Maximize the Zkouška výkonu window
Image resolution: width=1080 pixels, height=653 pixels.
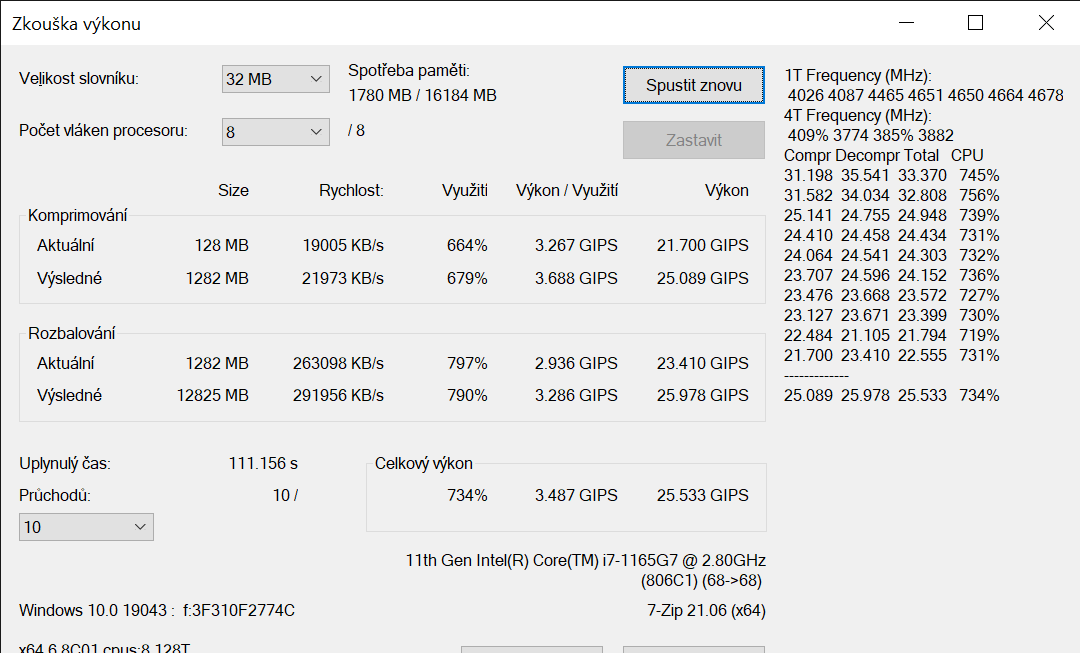click(975, 23)
